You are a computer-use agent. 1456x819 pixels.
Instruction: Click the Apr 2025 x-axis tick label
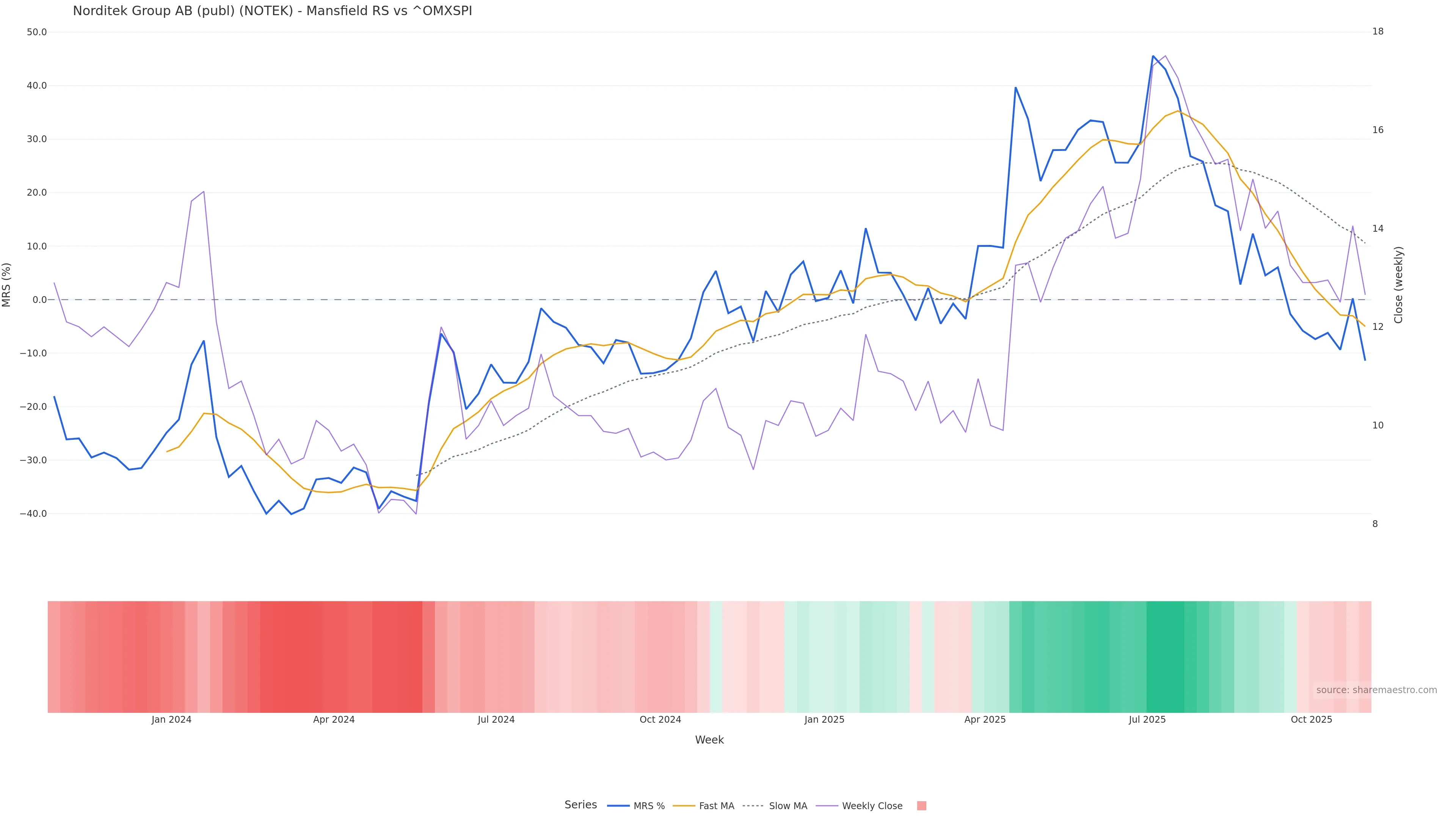pos(985,720)
